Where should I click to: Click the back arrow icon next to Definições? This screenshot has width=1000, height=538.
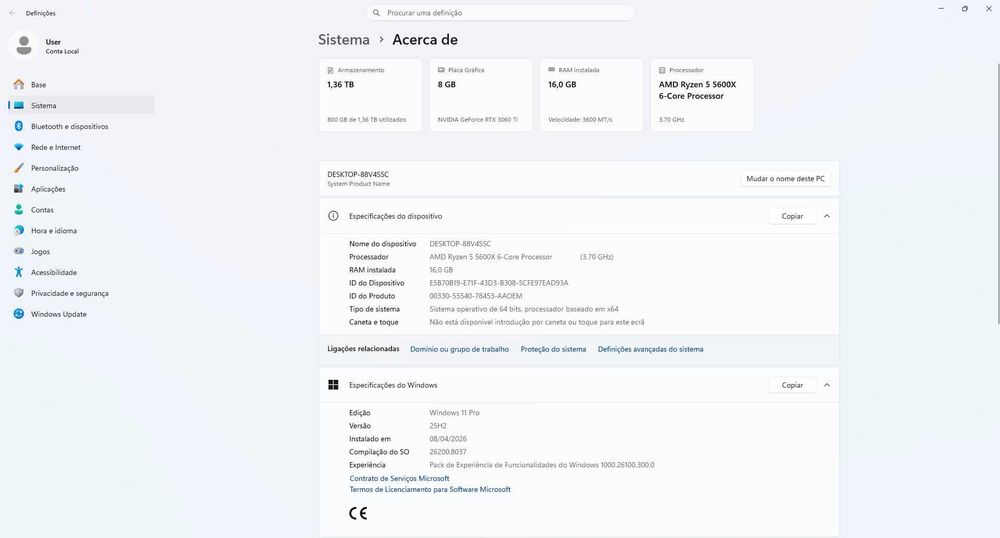pyautogui.click(x=12, y=13)
